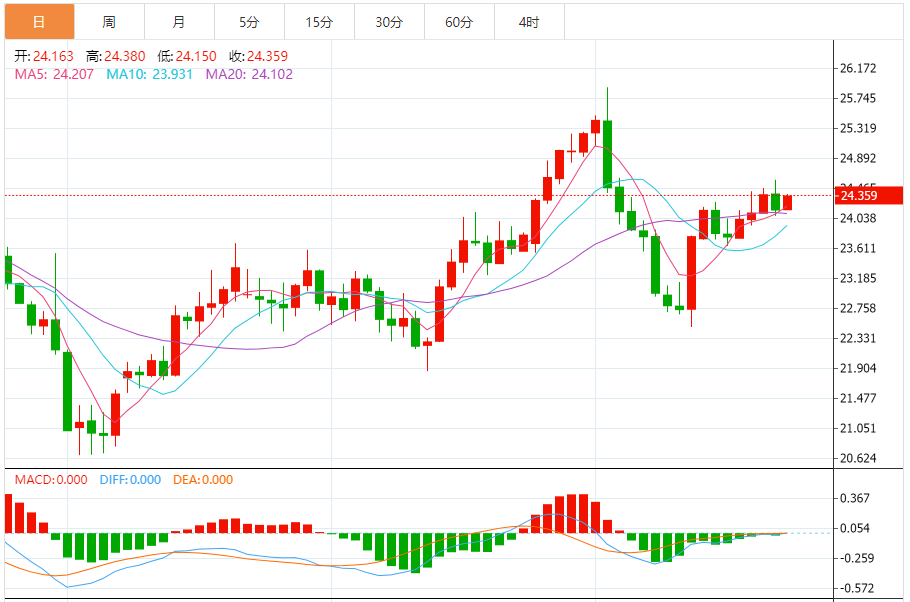Click the 26.172 price axis label
This screenshot has width=910, height=602.
858,69
